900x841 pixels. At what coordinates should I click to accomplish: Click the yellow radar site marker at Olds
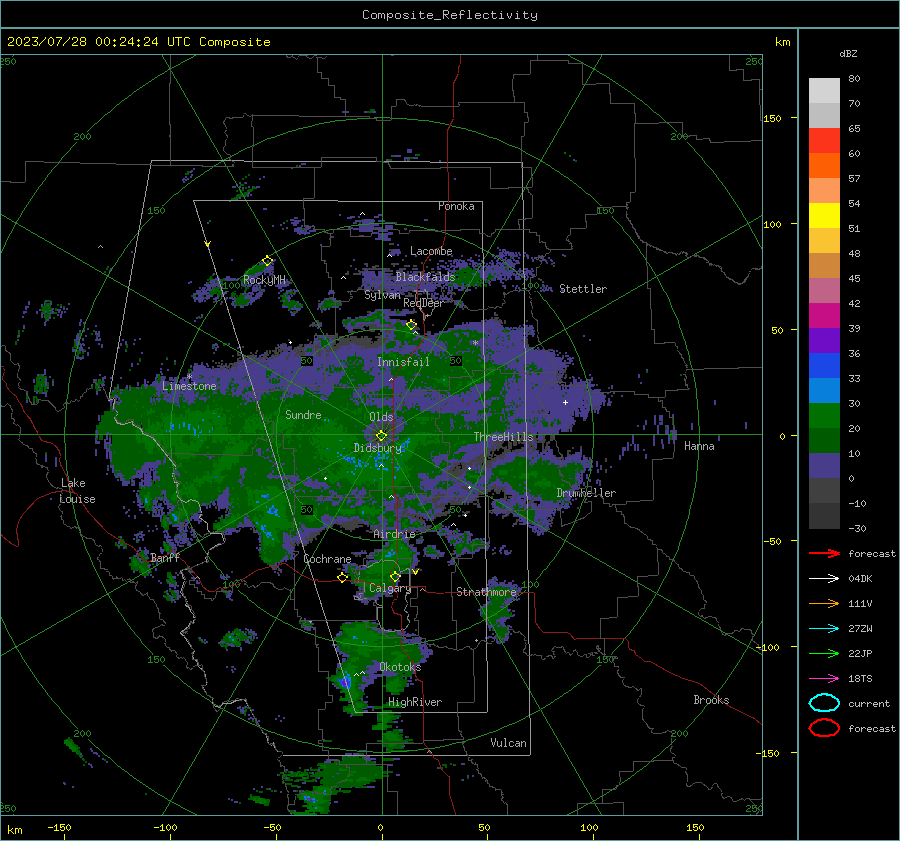tap(382, 435)
